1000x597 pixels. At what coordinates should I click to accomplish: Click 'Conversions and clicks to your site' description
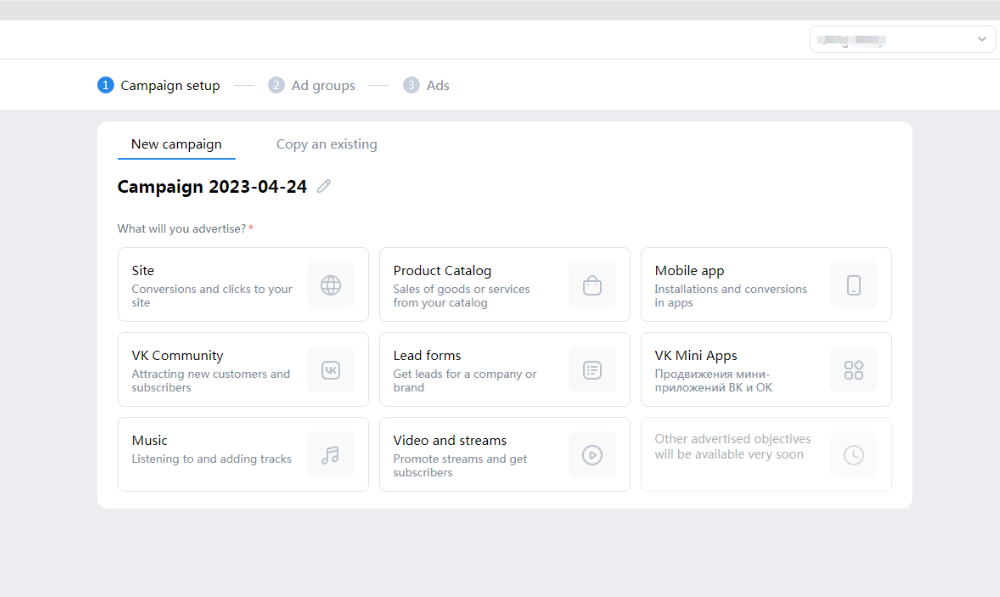pyautogui.click(x=212, y=296)
